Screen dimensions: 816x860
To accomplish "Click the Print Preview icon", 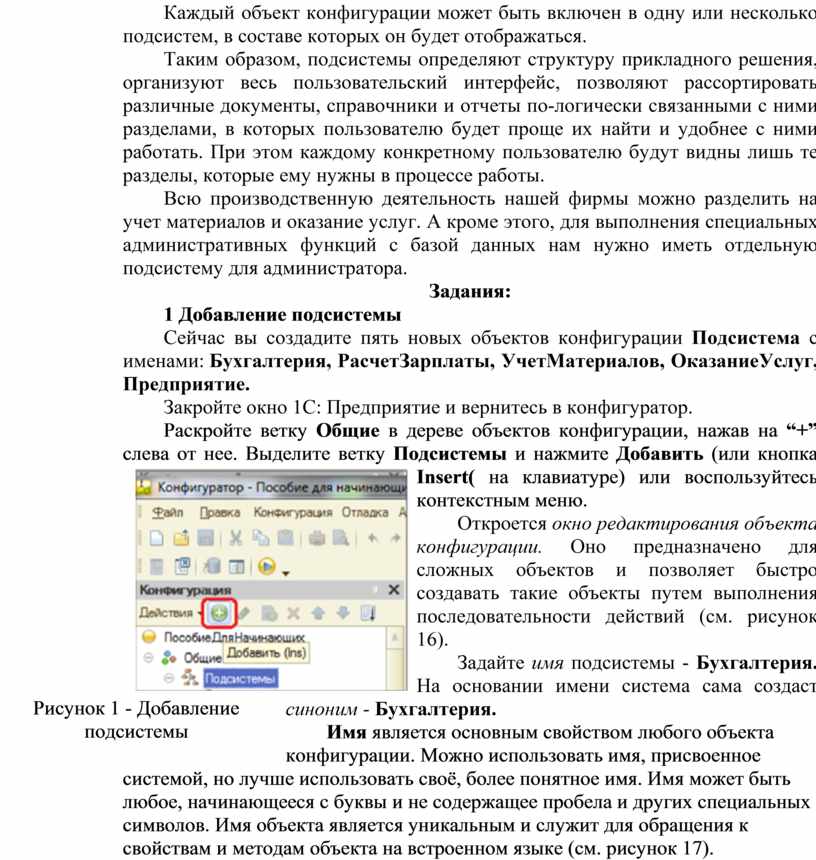I will click(x=341, y=538).
